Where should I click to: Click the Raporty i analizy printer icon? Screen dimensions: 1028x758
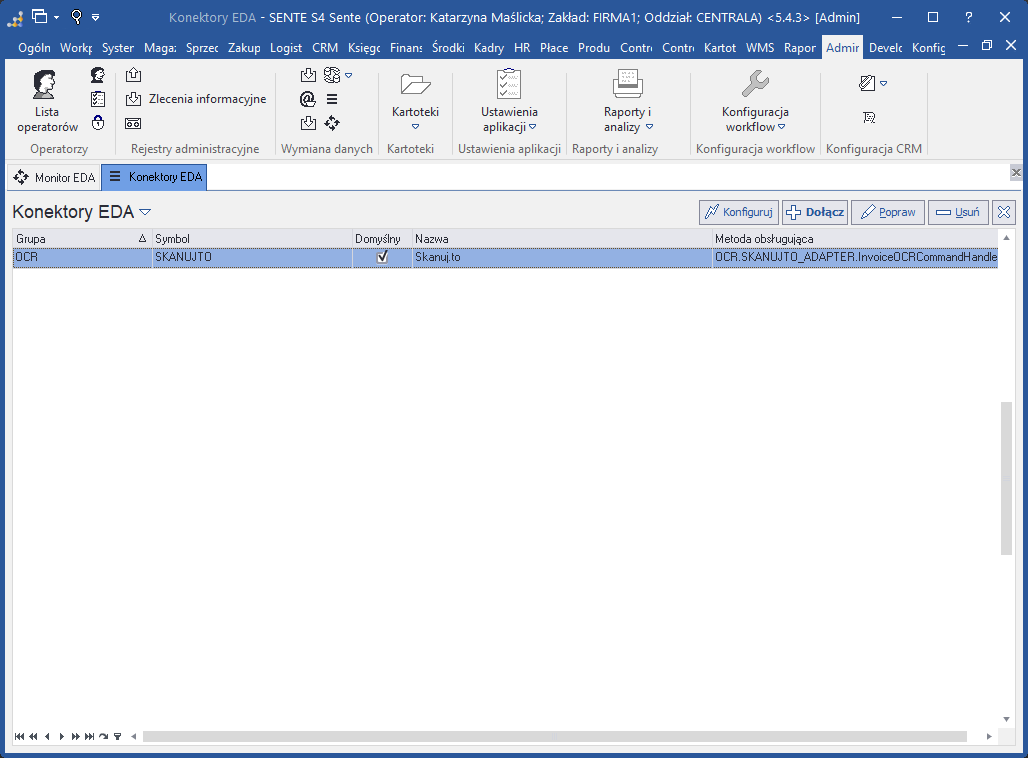coord(627,85)
